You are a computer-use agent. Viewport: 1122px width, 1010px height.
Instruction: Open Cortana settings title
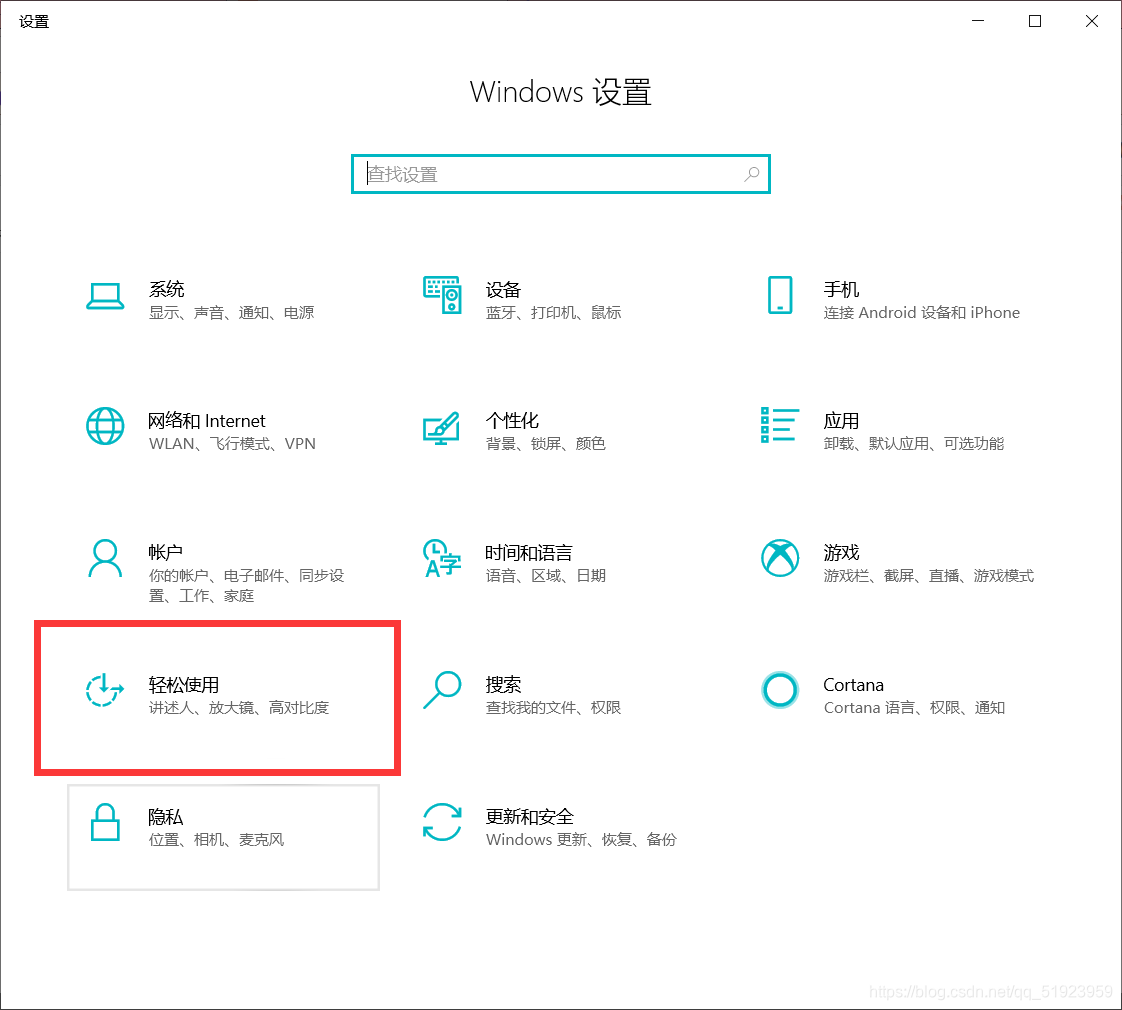[854, 685]
